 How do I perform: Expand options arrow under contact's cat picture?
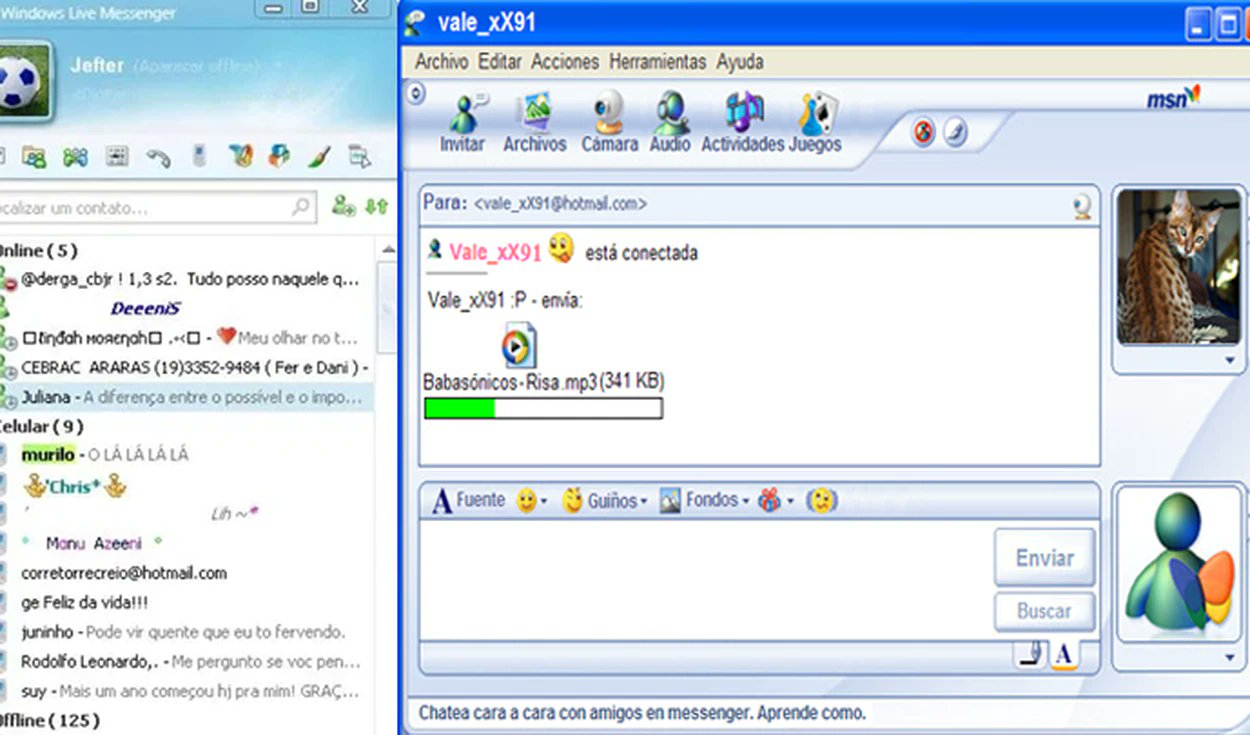pyautogui.click(x=1230, y=360)
